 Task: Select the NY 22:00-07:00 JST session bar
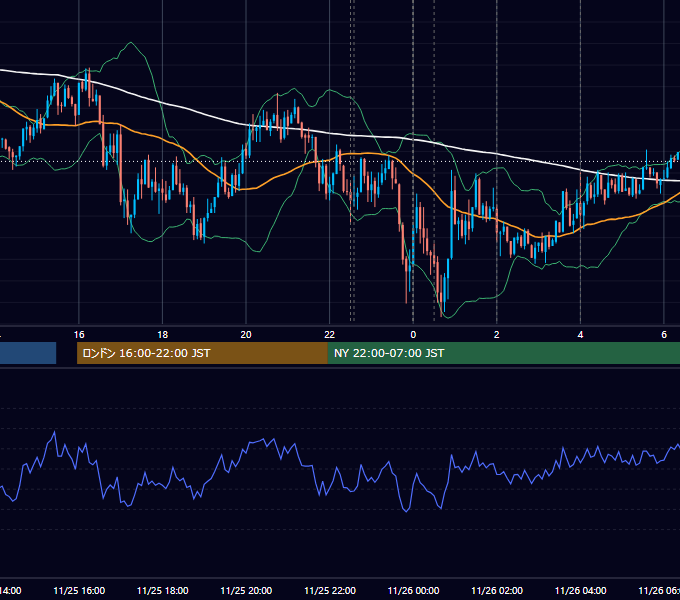503,353
